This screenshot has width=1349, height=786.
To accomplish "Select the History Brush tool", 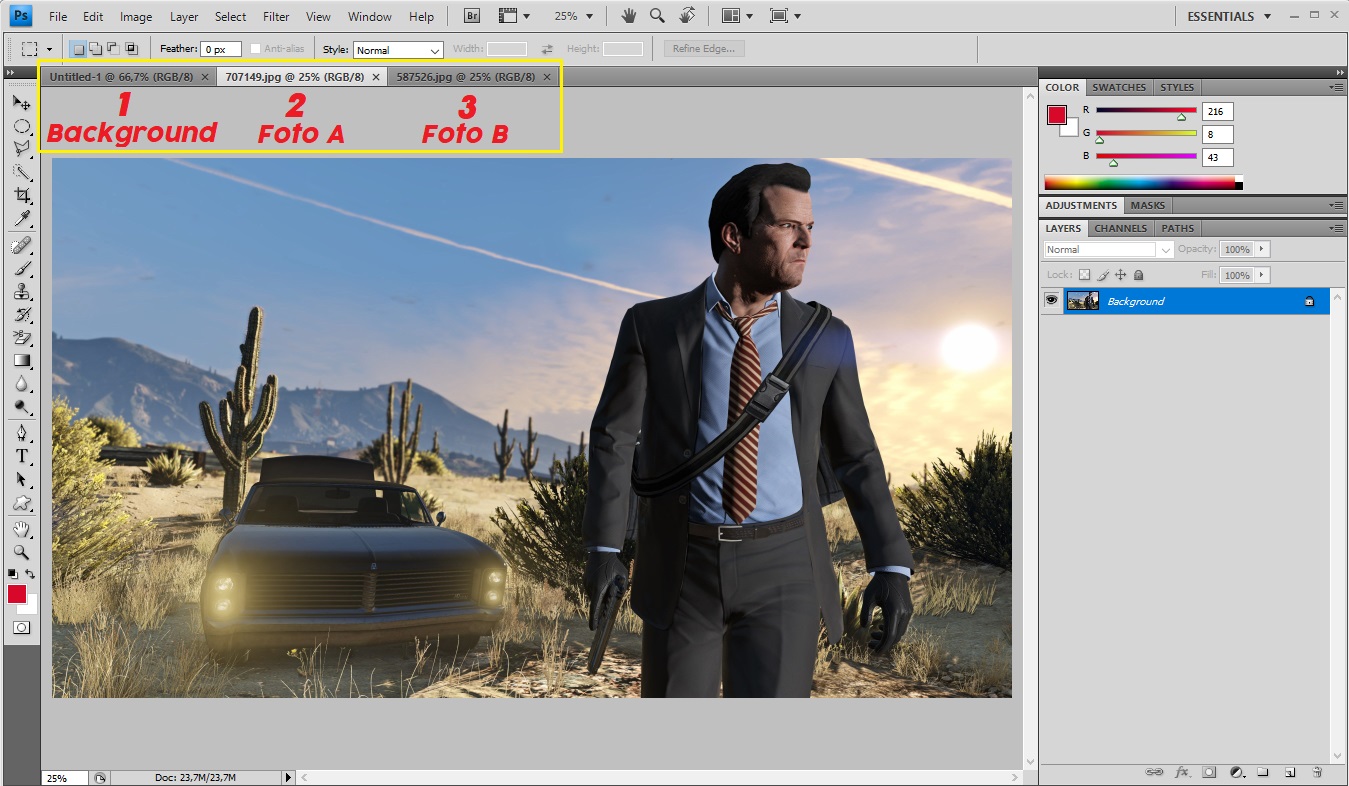I will tap(21, 315).
